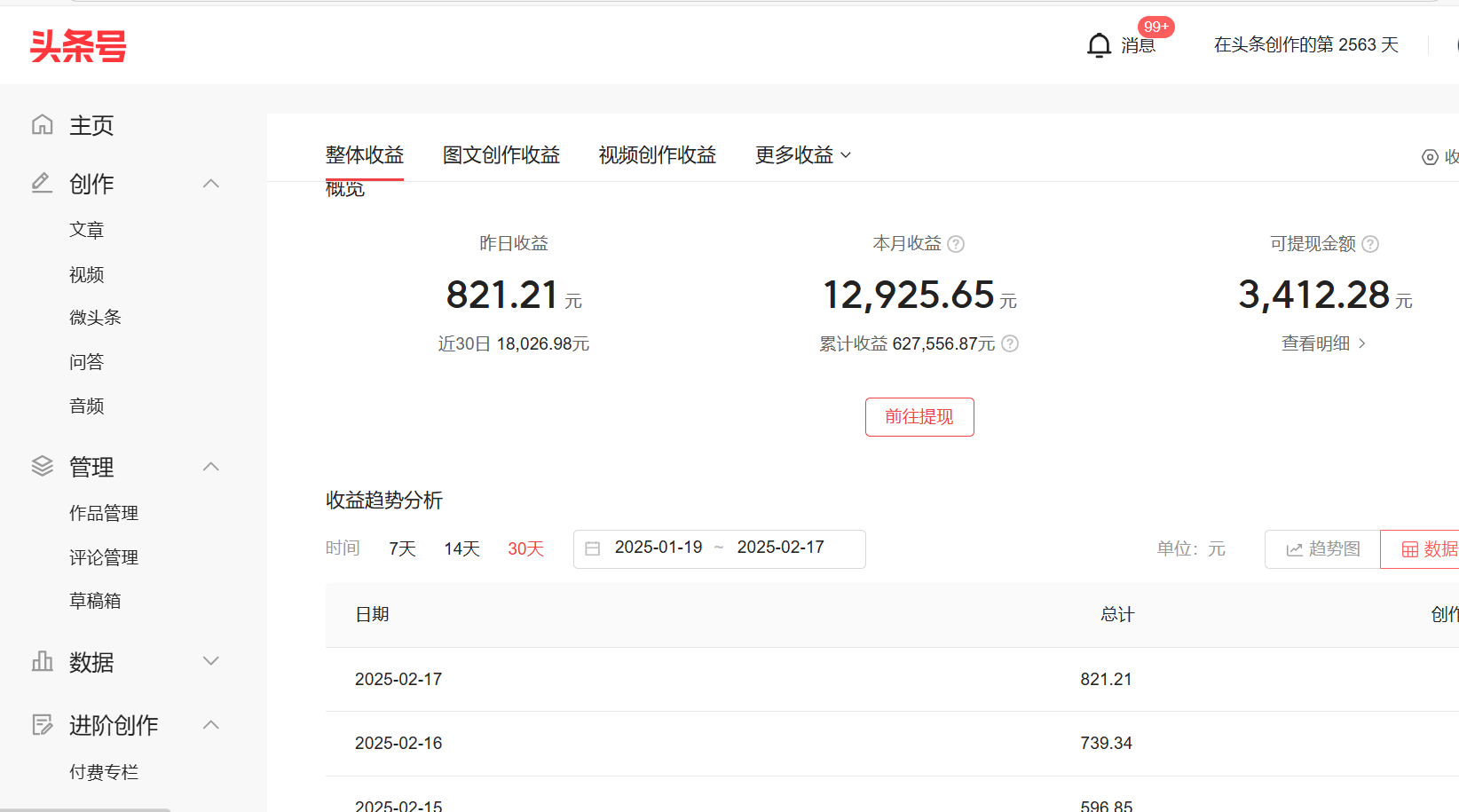The height and width of the screenshot is (812, 1459).
Task: Click the 739.34 total table cell
Action: coord(1106,743)
